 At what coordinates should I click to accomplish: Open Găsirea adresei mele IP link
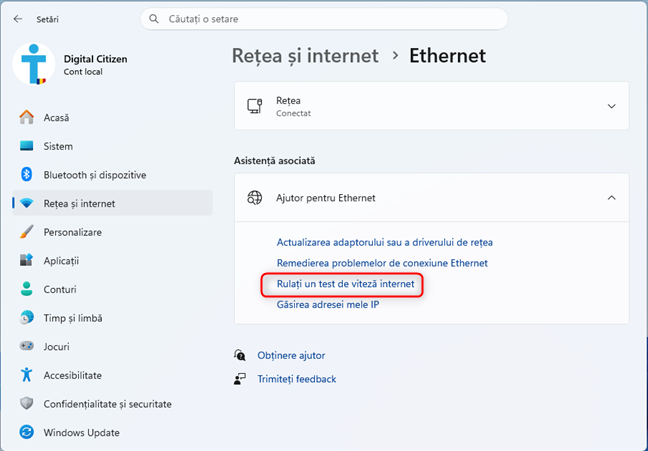(x=328, y=305)
